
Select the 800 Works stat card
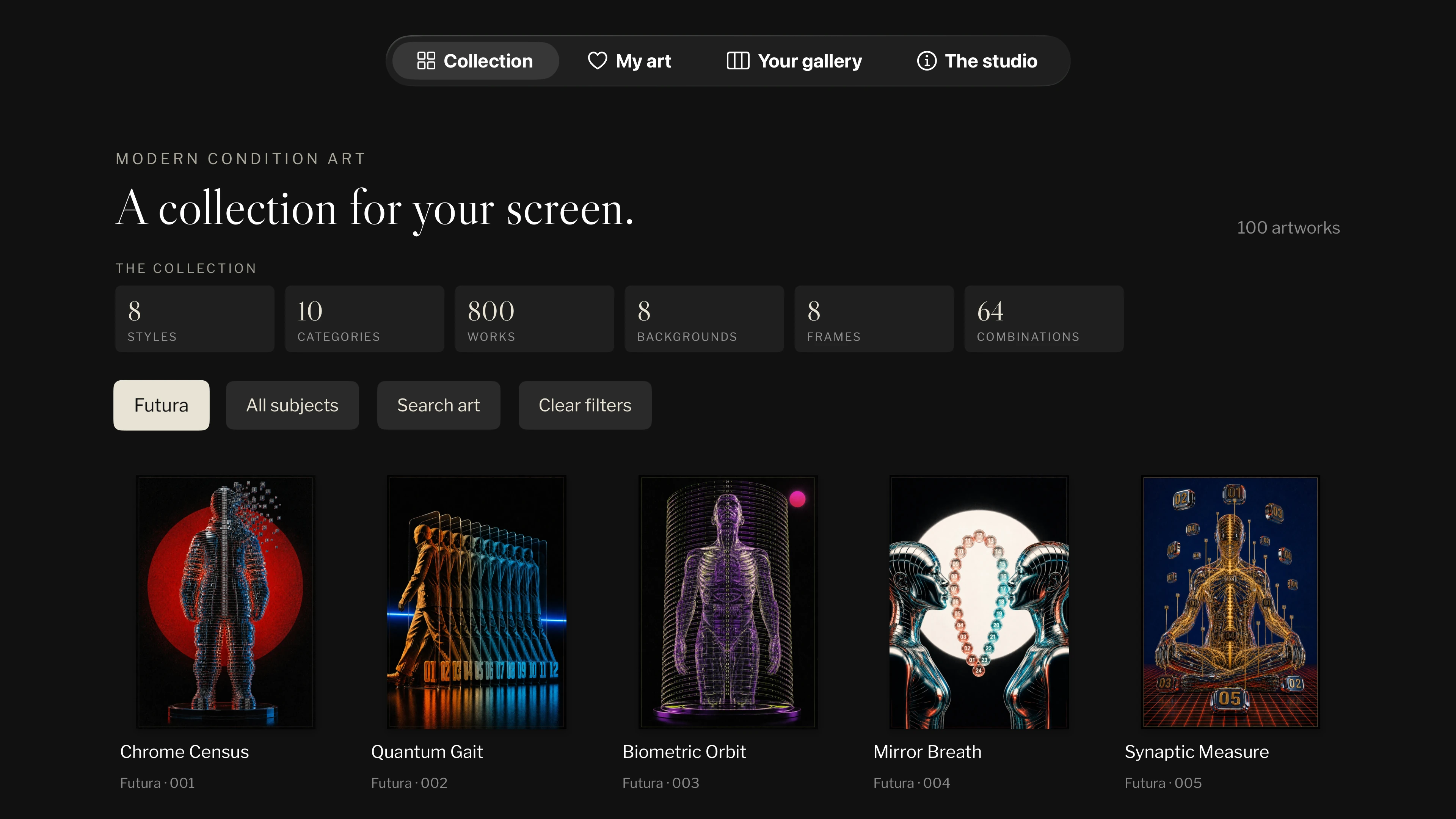[x=534, y=319]
